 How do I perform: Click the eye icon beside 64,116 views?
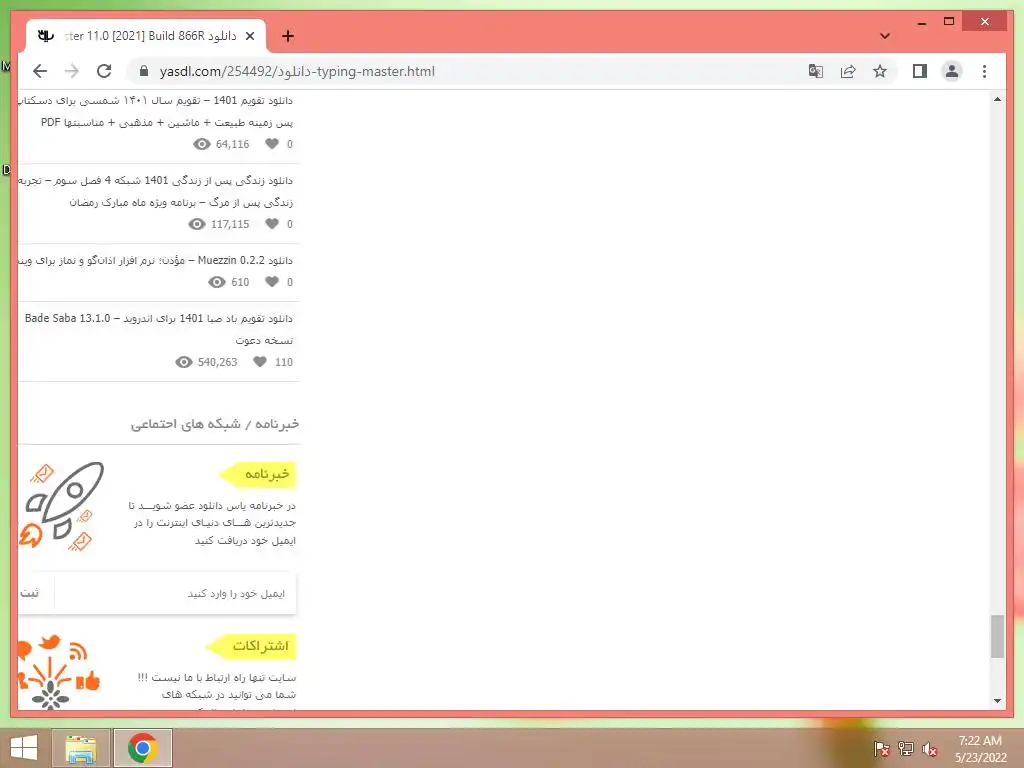(202, 144)
